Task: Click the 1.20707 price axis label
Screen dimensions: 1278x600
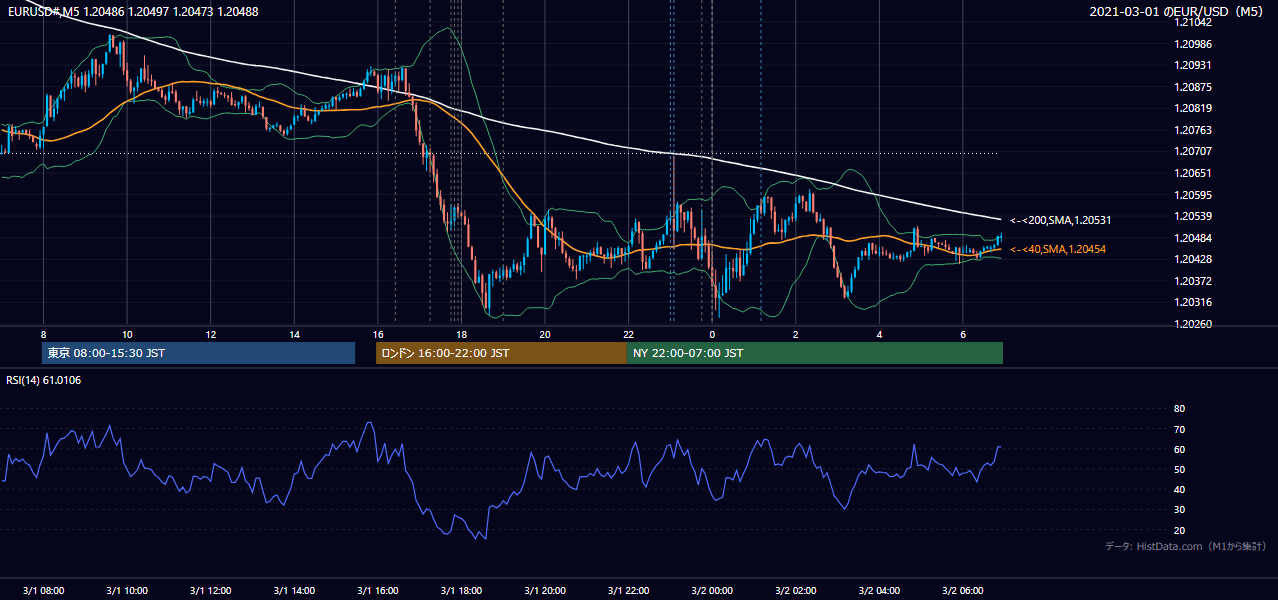Action: coord(1194,152)
